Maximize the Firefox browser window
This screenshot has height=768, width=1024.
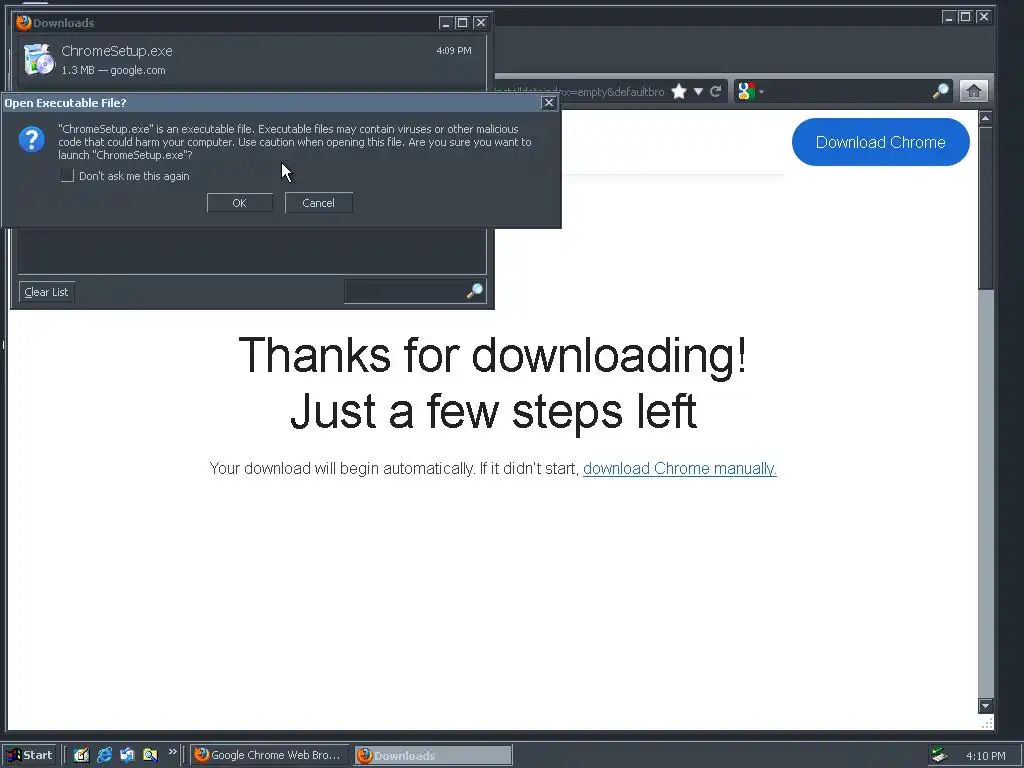coord(965,17)
